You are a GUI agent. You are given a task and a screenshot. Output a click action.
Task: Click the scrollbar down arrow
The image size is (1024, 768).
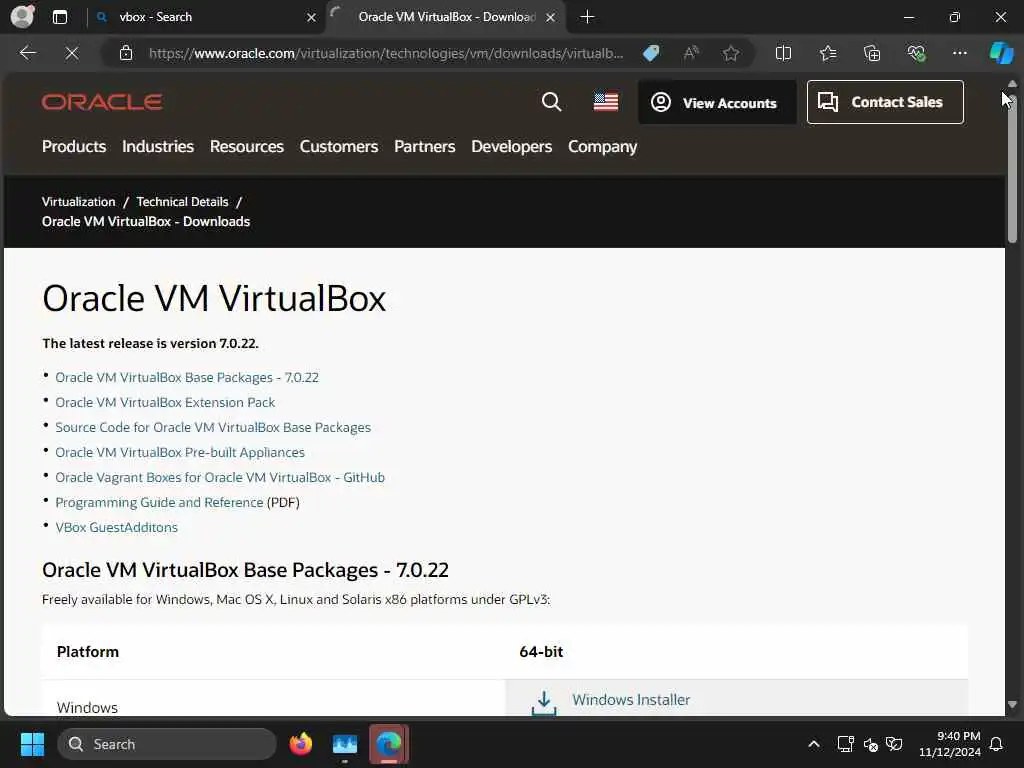pyautogui.click(x=1012, y=704)
